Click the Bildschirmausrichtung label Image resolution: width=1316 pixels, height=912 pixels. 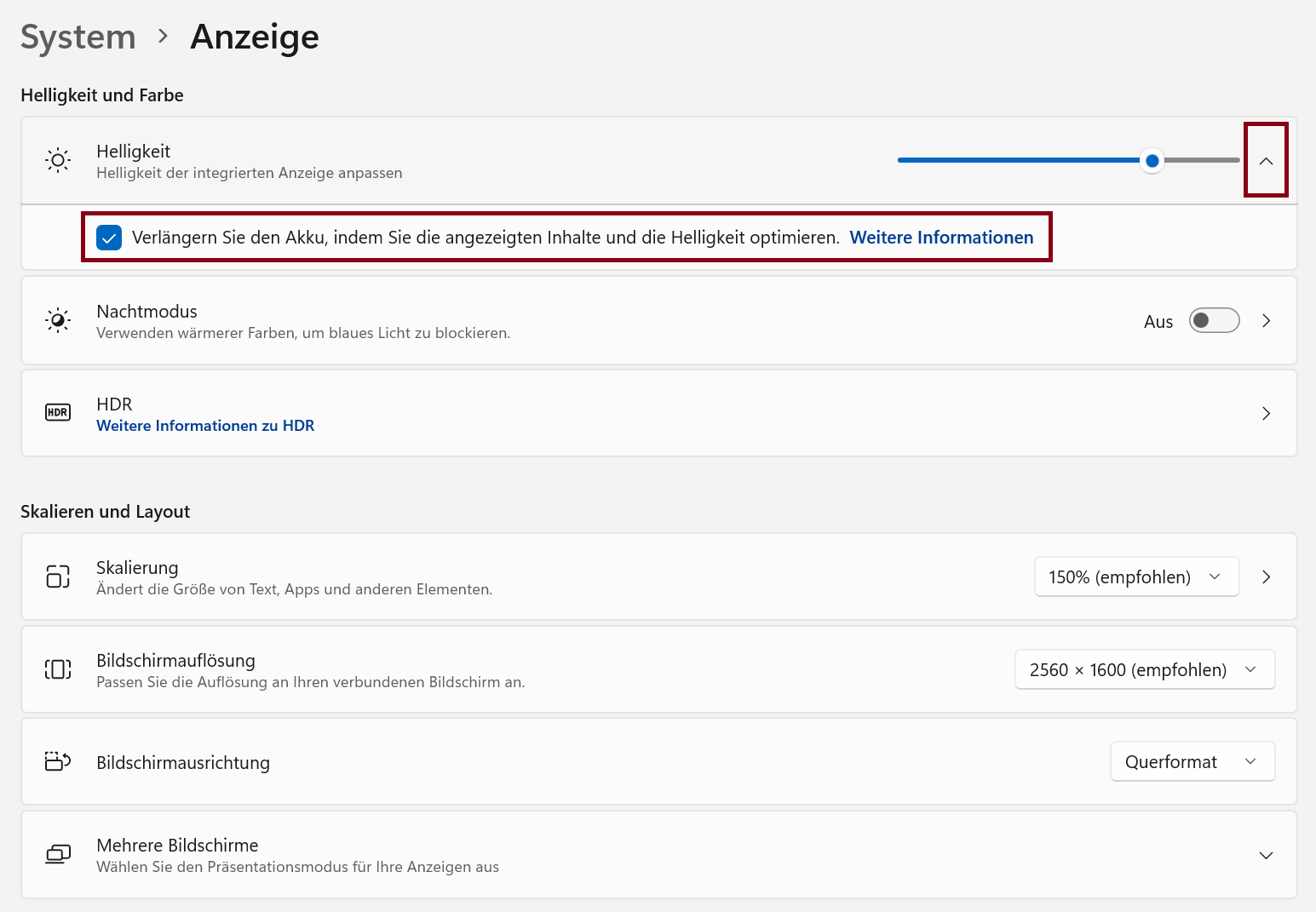183,762
